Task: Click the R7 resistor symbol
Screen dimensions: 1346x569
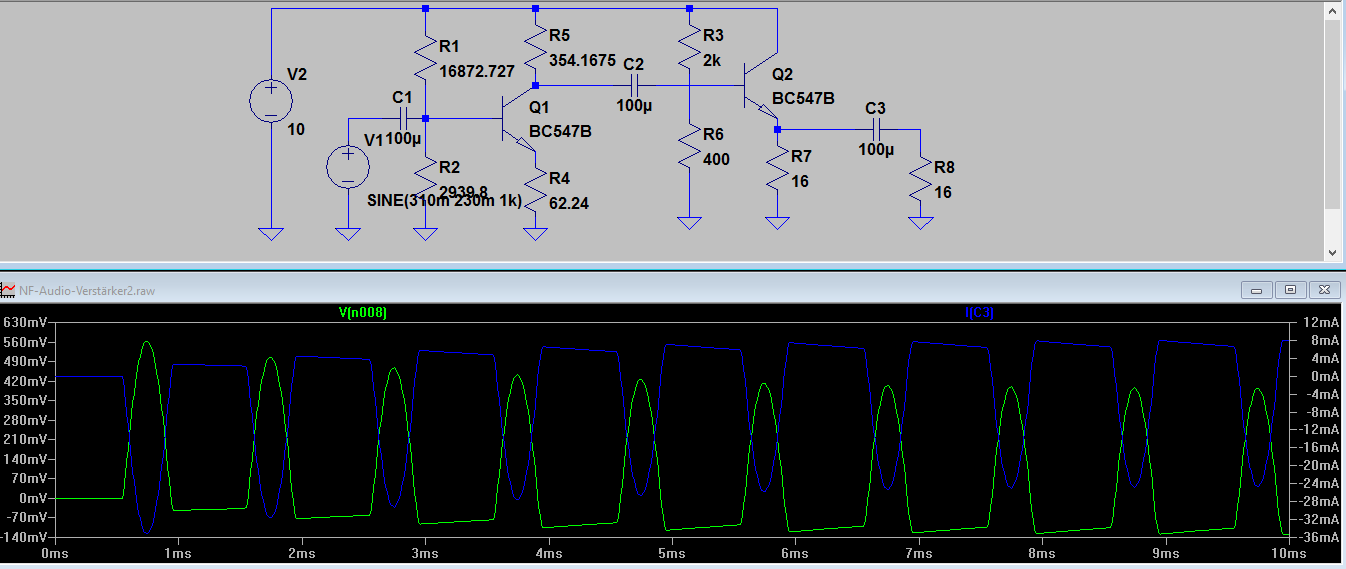Action: [778, 166]
